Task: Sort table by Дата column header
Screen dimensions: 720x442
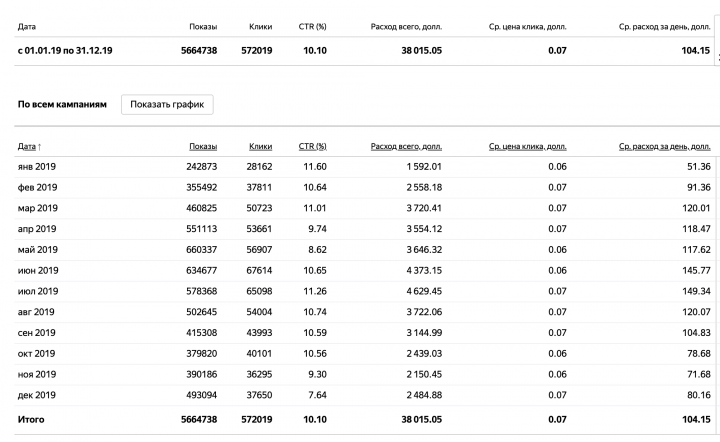Action: point(27,146)
